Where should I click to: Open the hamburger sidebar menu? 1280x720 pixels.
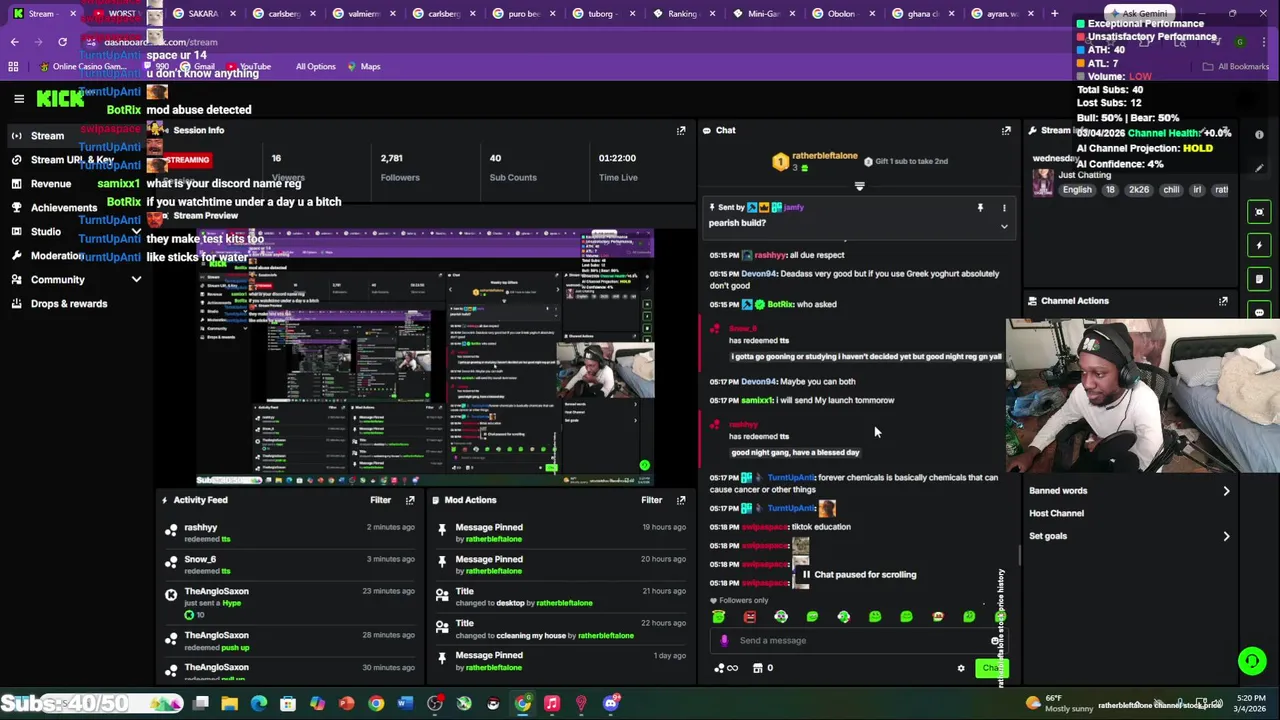[19, 98]
